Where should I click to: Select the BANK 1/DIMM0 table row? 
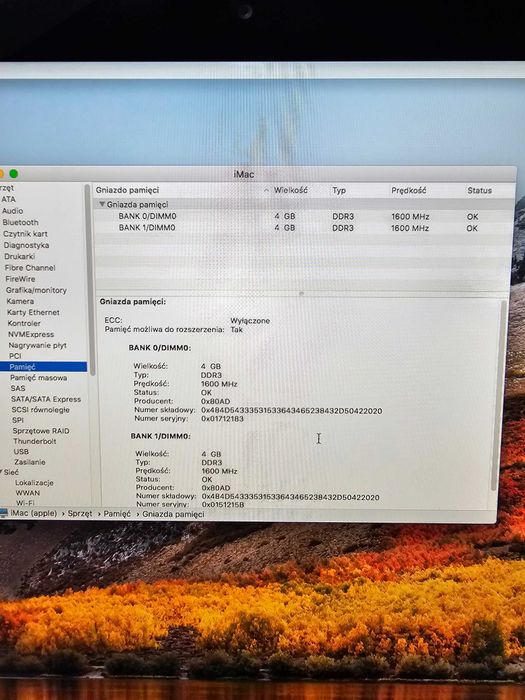point(304,228)
